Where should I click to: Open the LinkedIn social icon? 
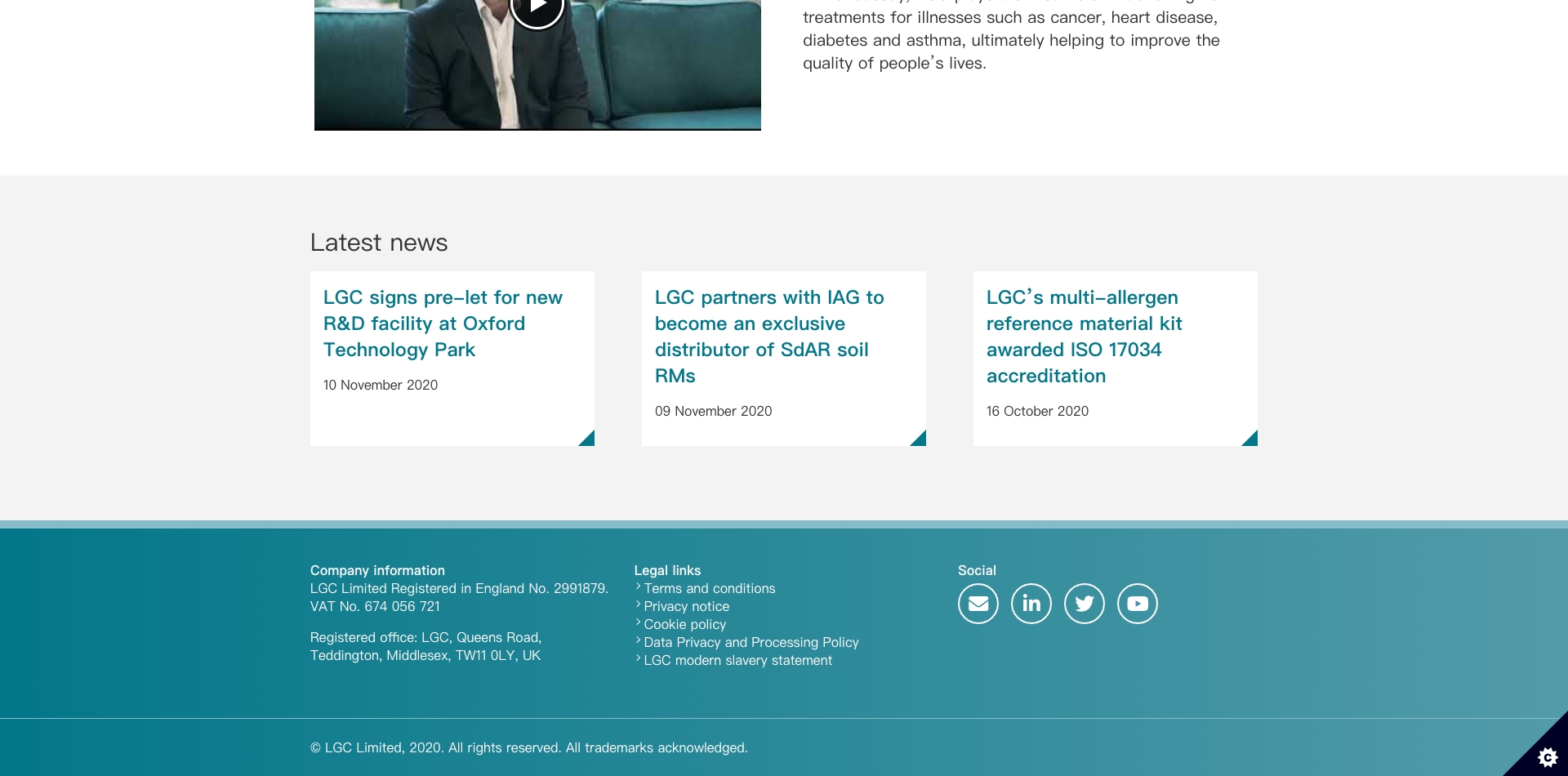1031,604
